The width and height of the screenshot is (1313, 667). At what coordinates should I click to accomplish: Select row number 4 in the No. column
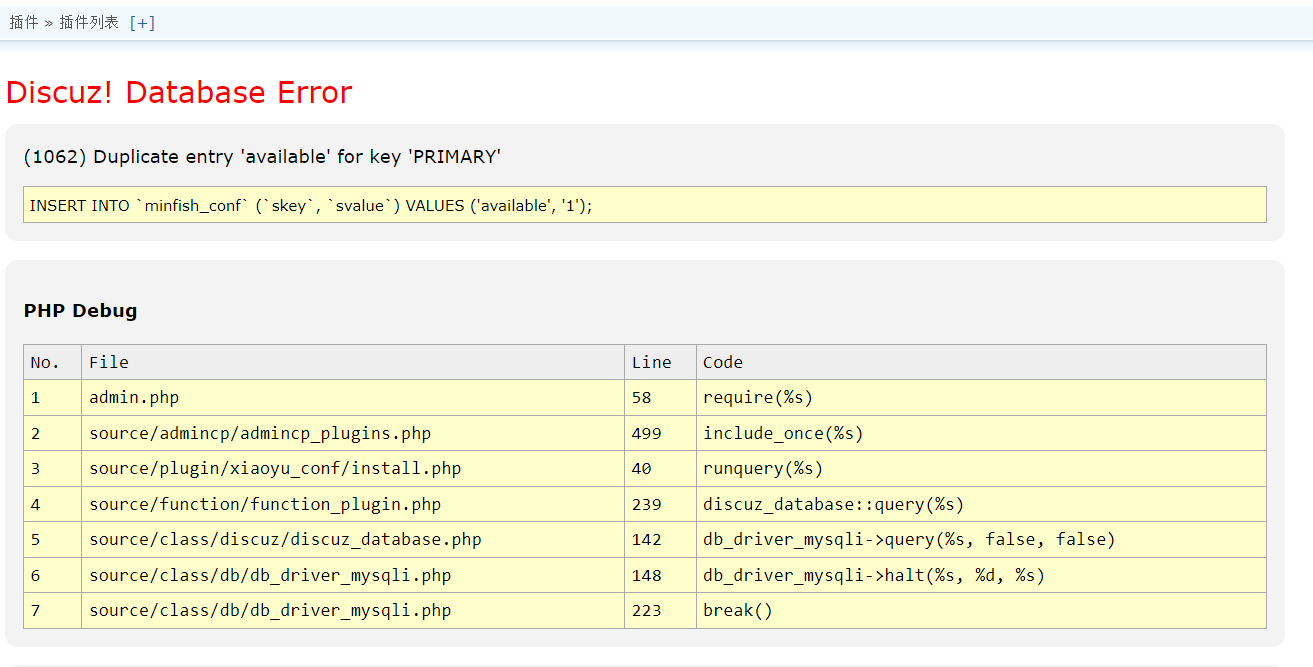pyautogui.click(x=53, y=504)
